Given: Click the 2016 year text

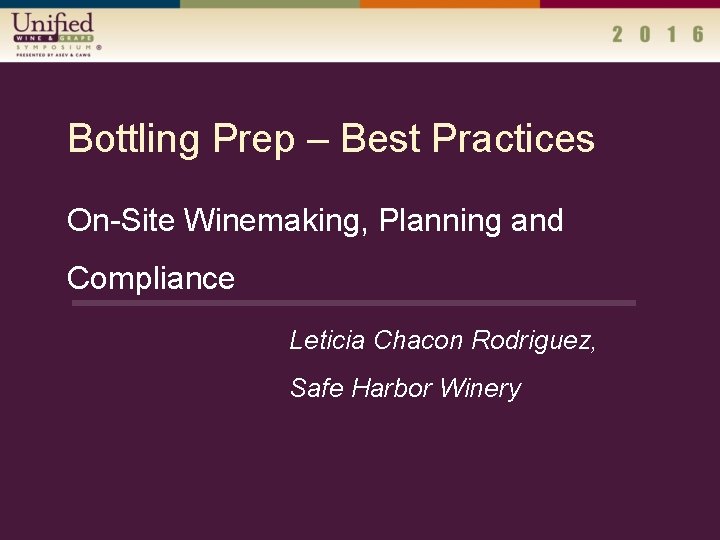Looking at the screenshot, I should (658, 34).
